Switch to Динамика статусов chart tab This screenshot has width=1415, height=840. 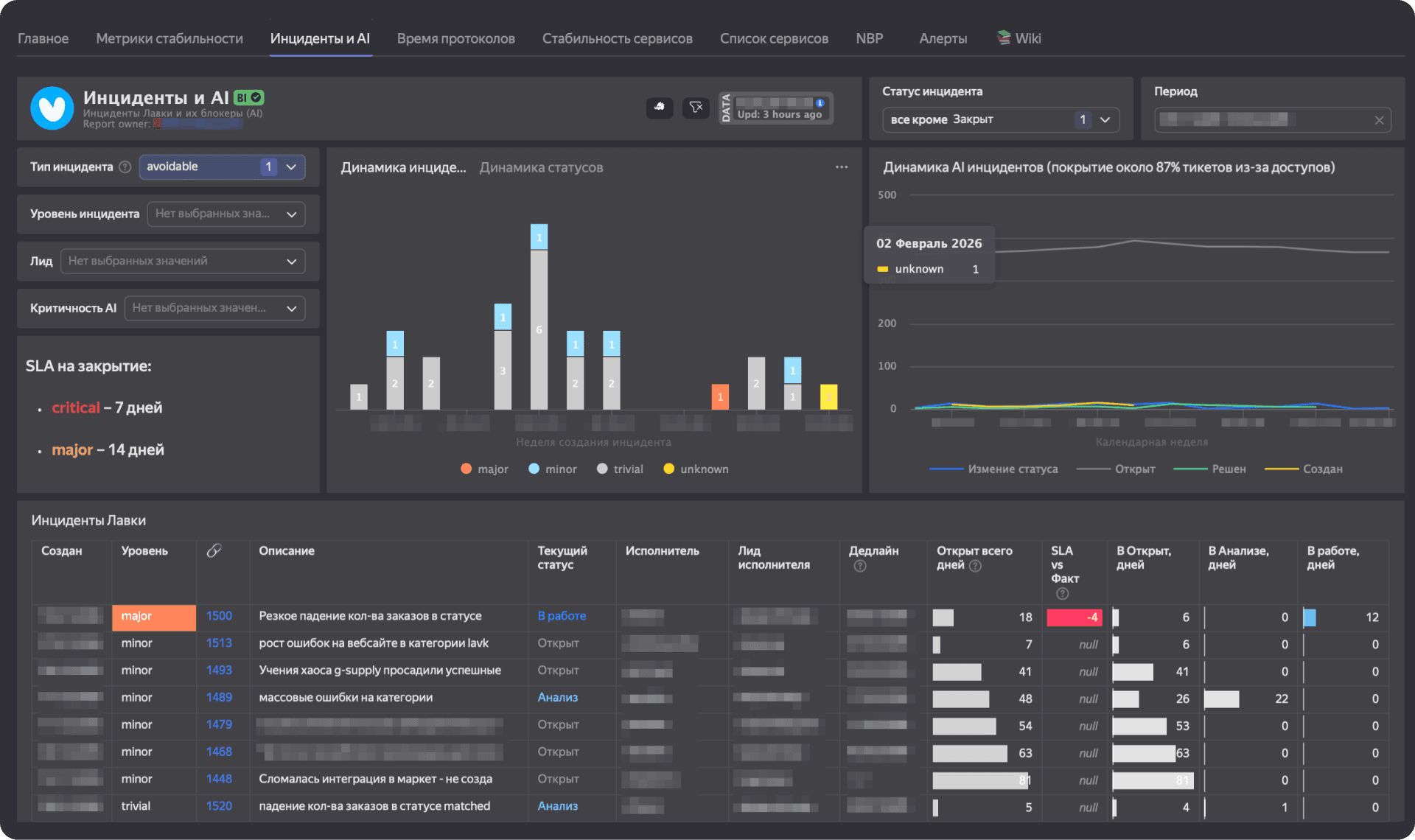coord(541,167)
